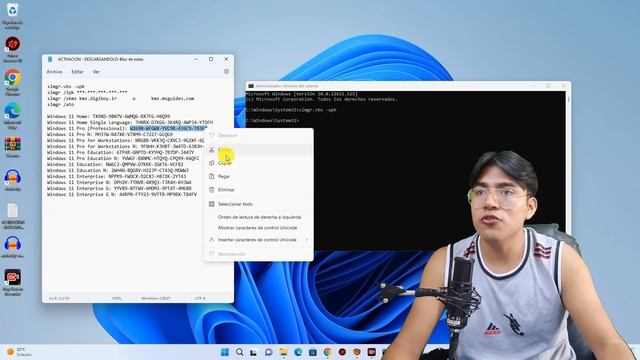Viewport: 640px width, 360px height.
Task: Open File Explorer from the taskbar
Action: coord(283,352)
